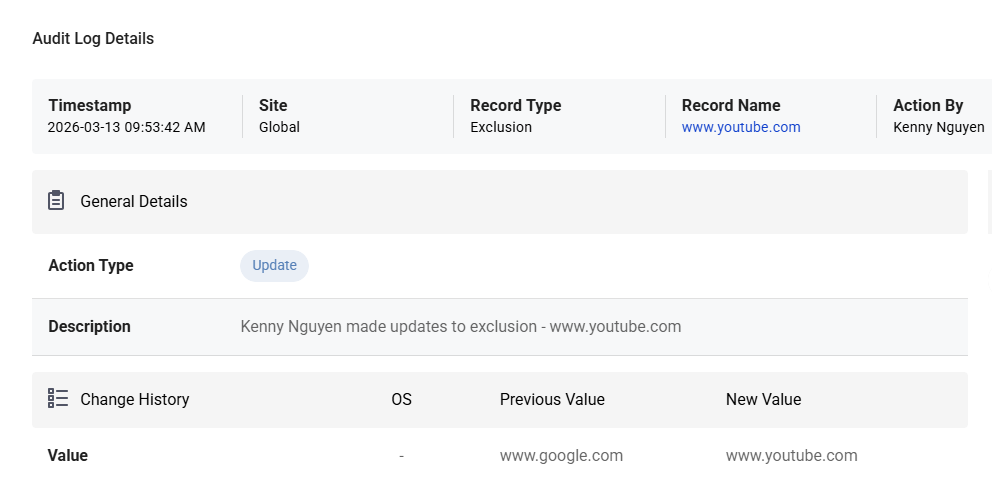Click the Audit Log Details heading
Image resolution: width=992 pixels, height=479 pixels.
[93, 39]
